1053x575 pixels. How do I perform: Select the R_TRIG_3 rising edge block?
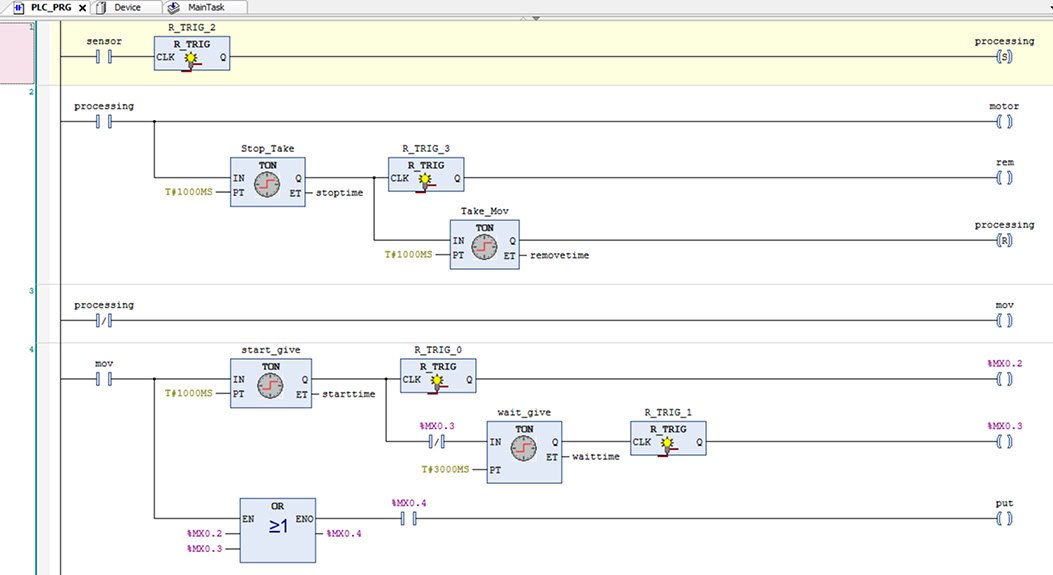(426, 175)
